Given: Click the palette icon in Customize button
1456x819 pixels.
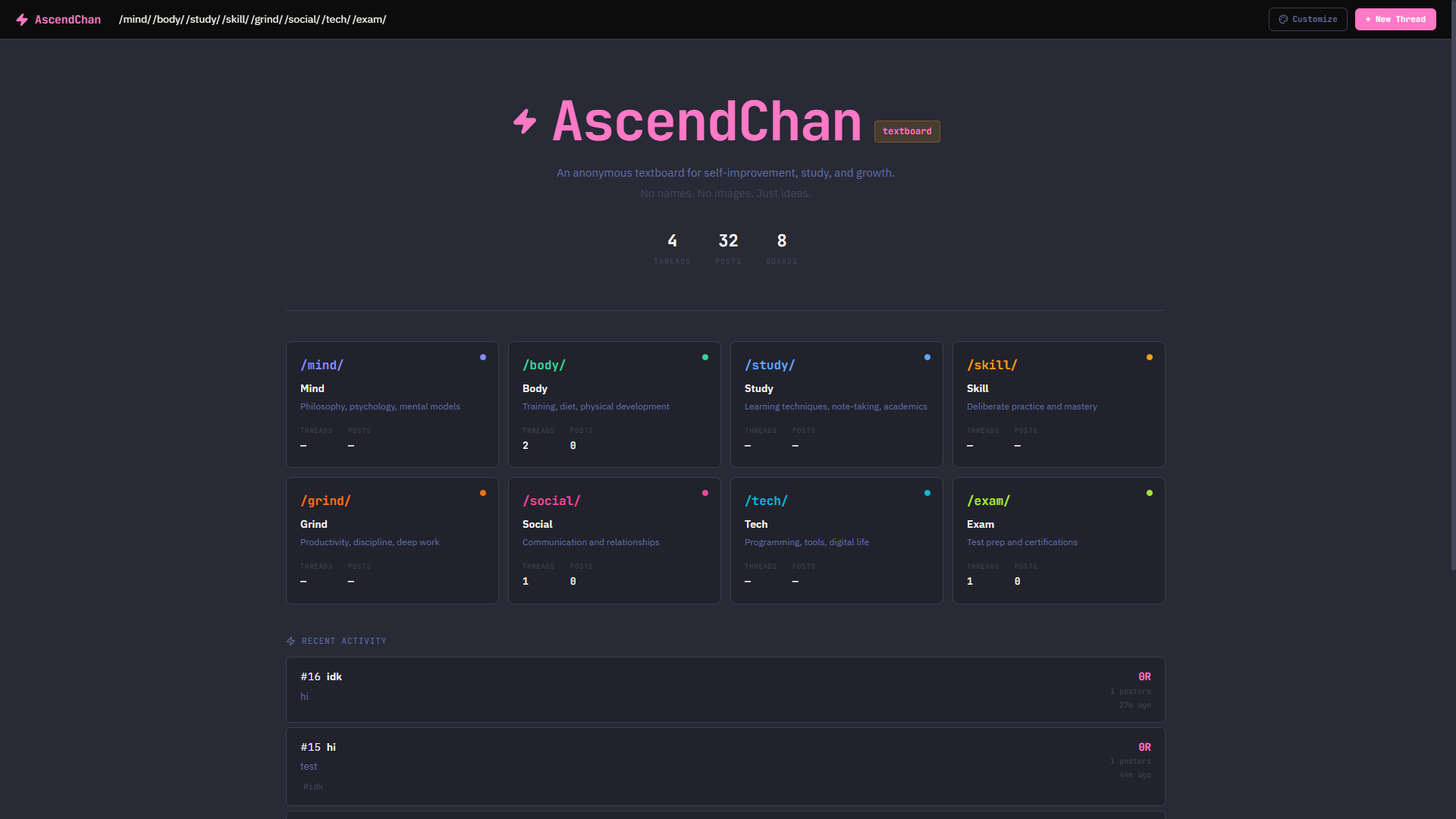Looking at the screenshot, I should [1283, 20].
